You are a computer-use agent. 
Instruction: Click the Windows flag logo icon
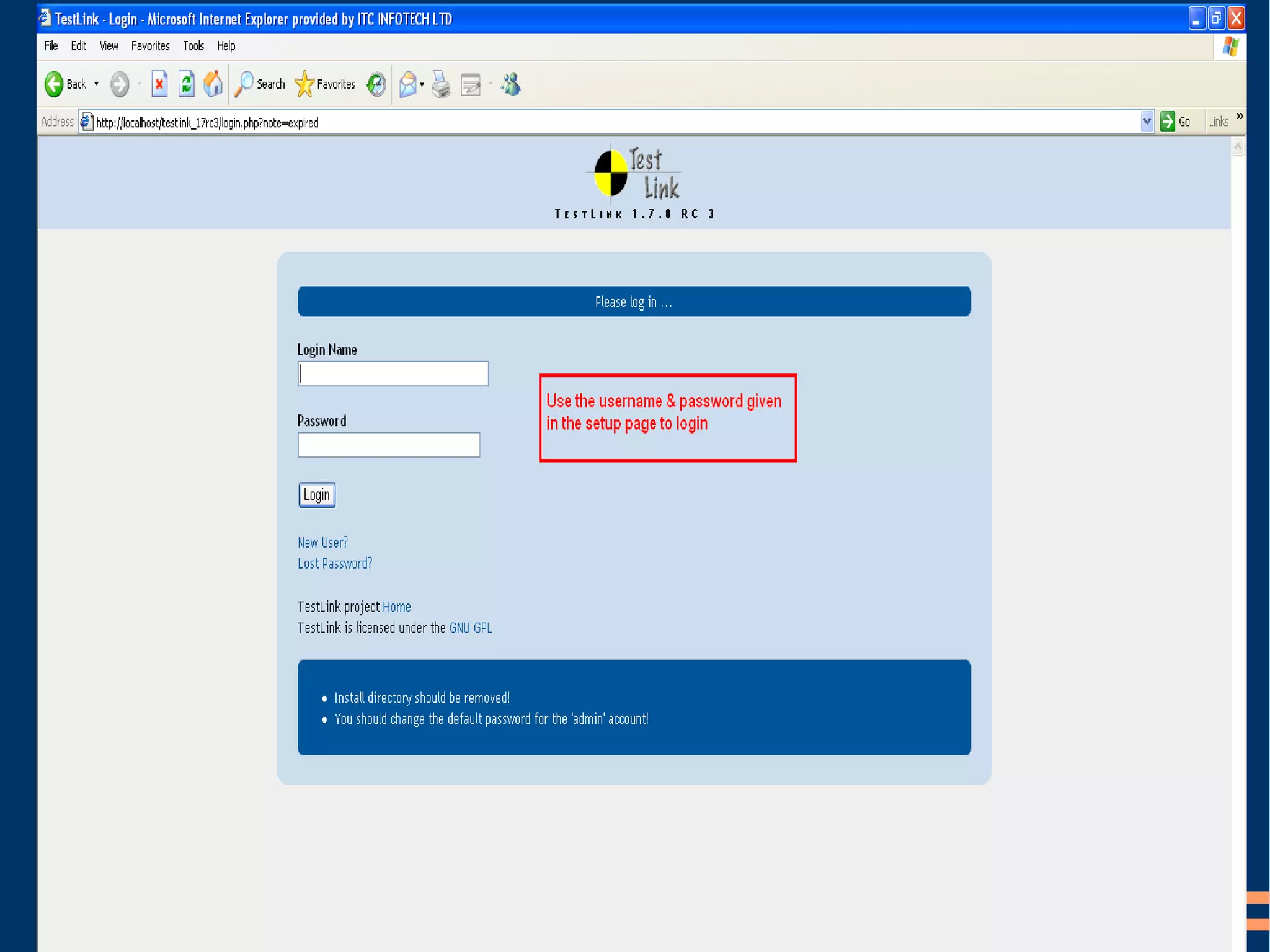pyautogui.click(x=1231, y=47)
